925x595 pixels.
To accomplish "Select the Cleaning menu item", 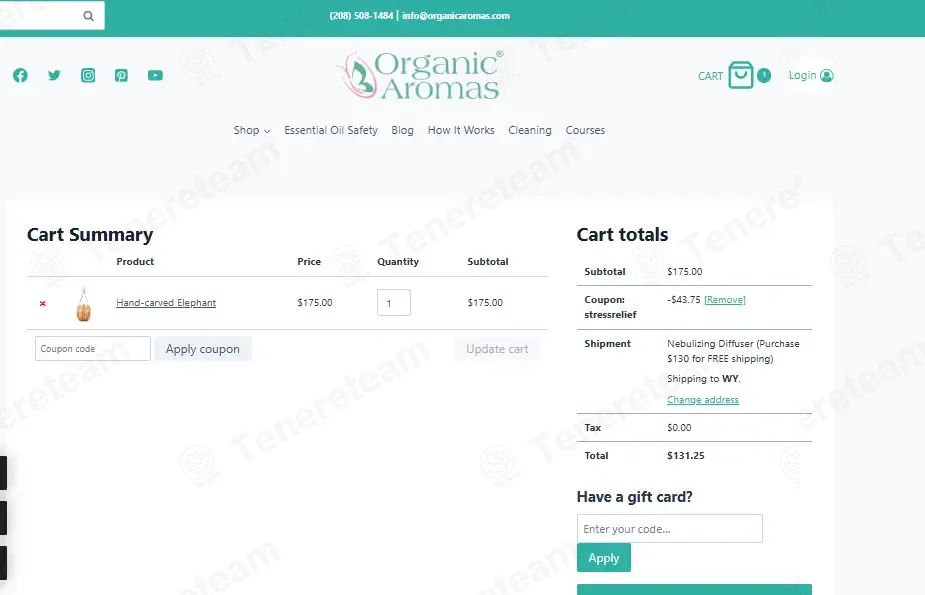I will (x=530, y=130).
